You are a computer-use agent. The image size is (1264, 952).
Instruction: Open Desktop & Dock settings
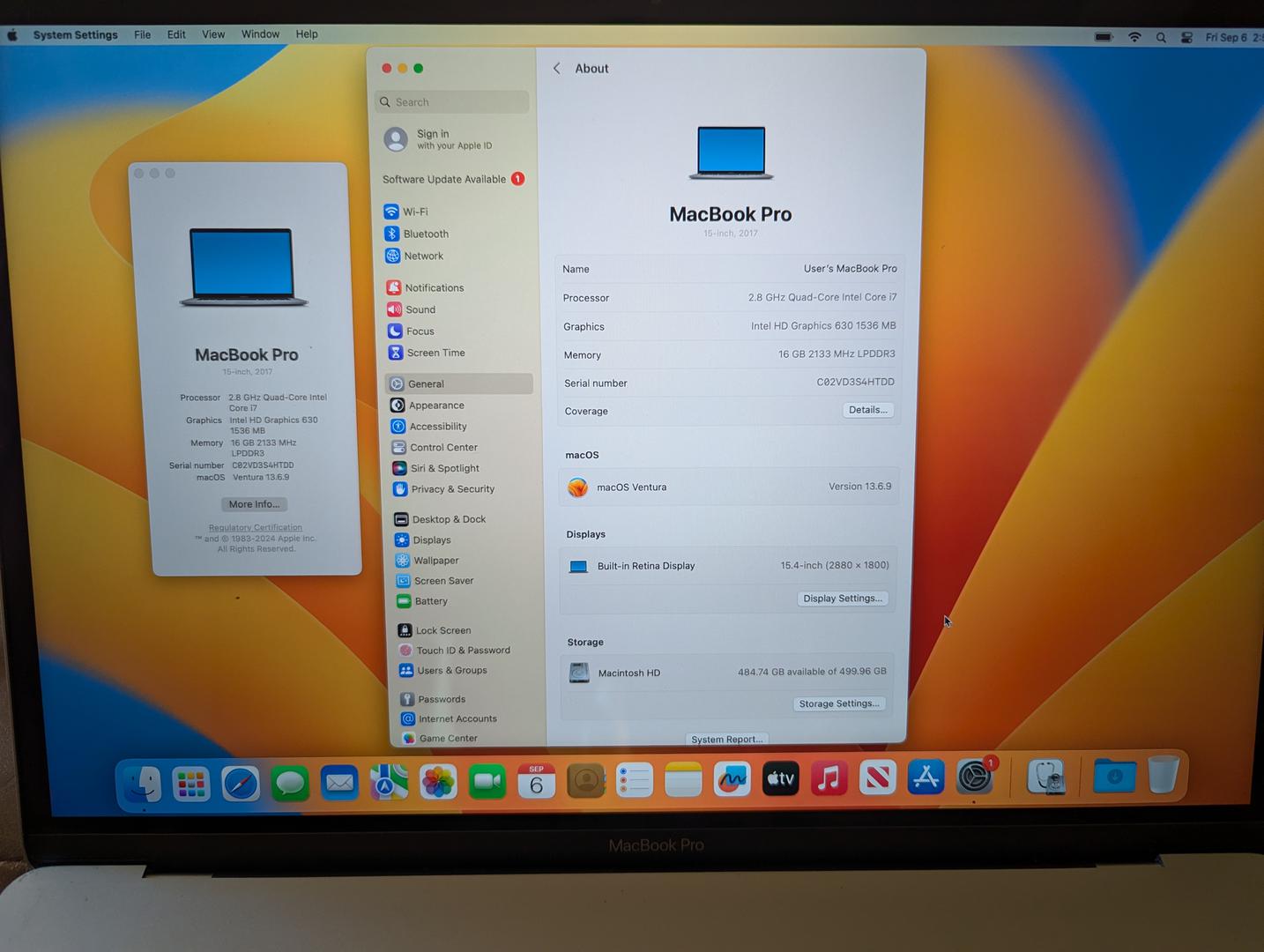click(440, 519)
